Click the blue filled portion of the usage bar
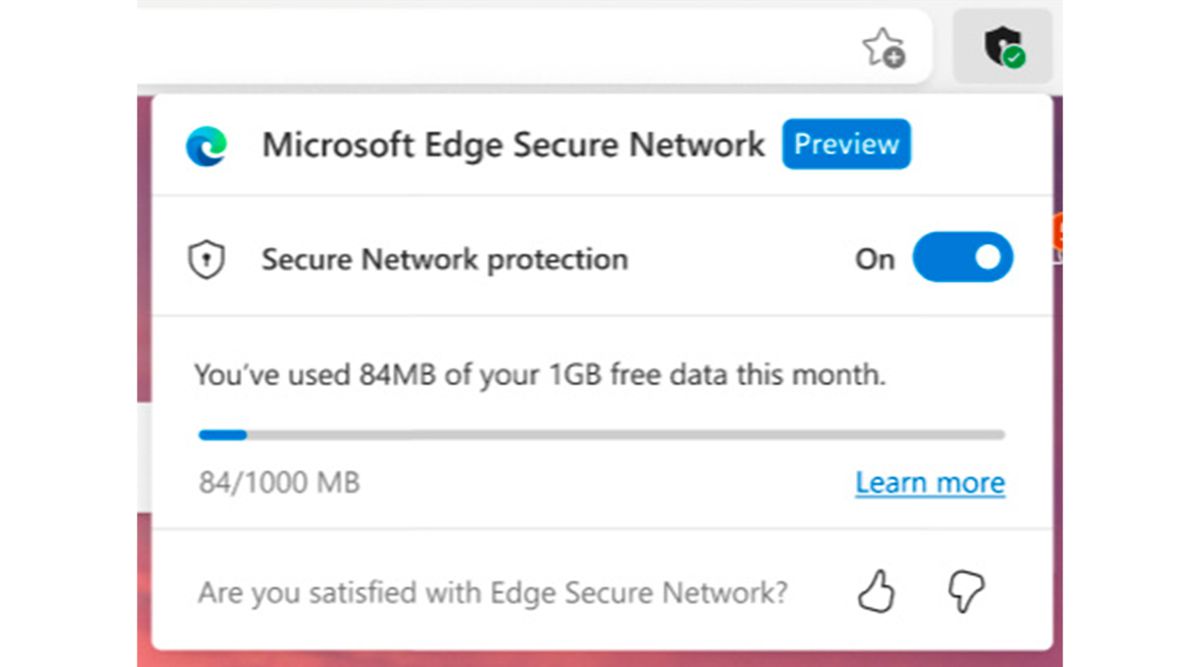The image size is (1200, 667). [x=222, y=434]
